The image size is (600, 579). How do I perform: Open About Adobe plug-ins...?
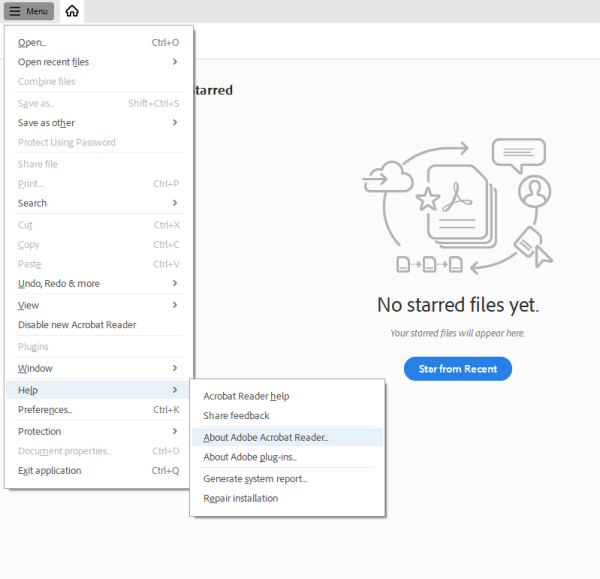[x=287, y=457]
